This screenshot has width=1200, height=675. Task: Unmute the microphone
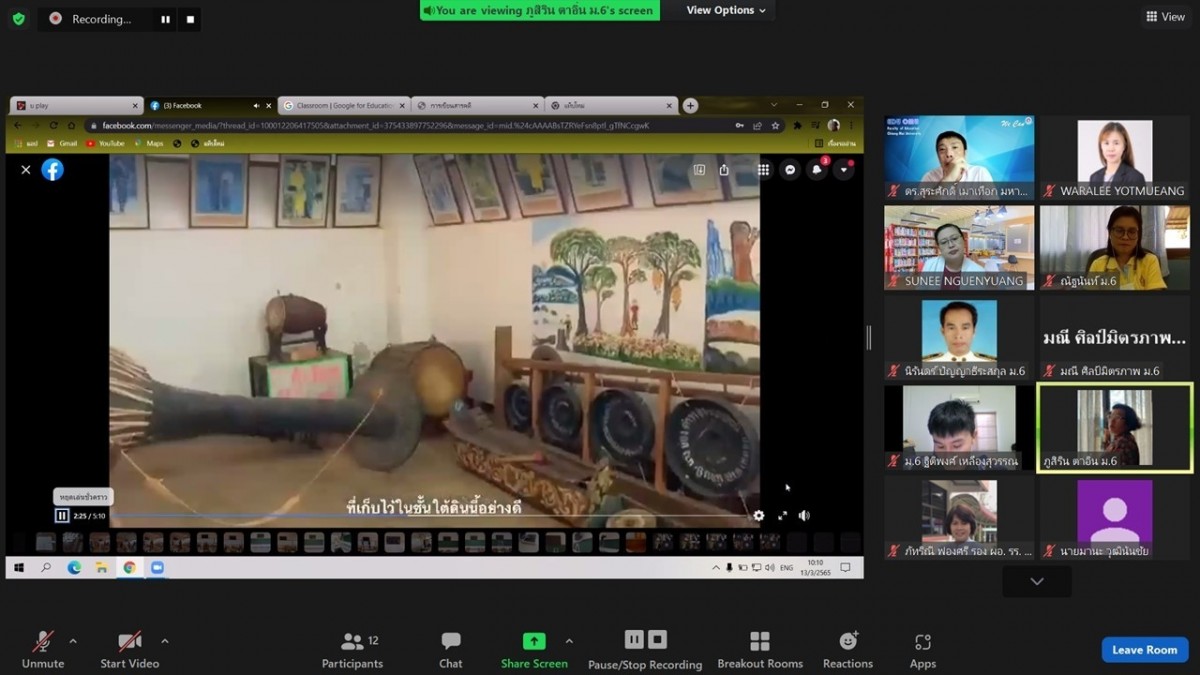pos(43,649)
